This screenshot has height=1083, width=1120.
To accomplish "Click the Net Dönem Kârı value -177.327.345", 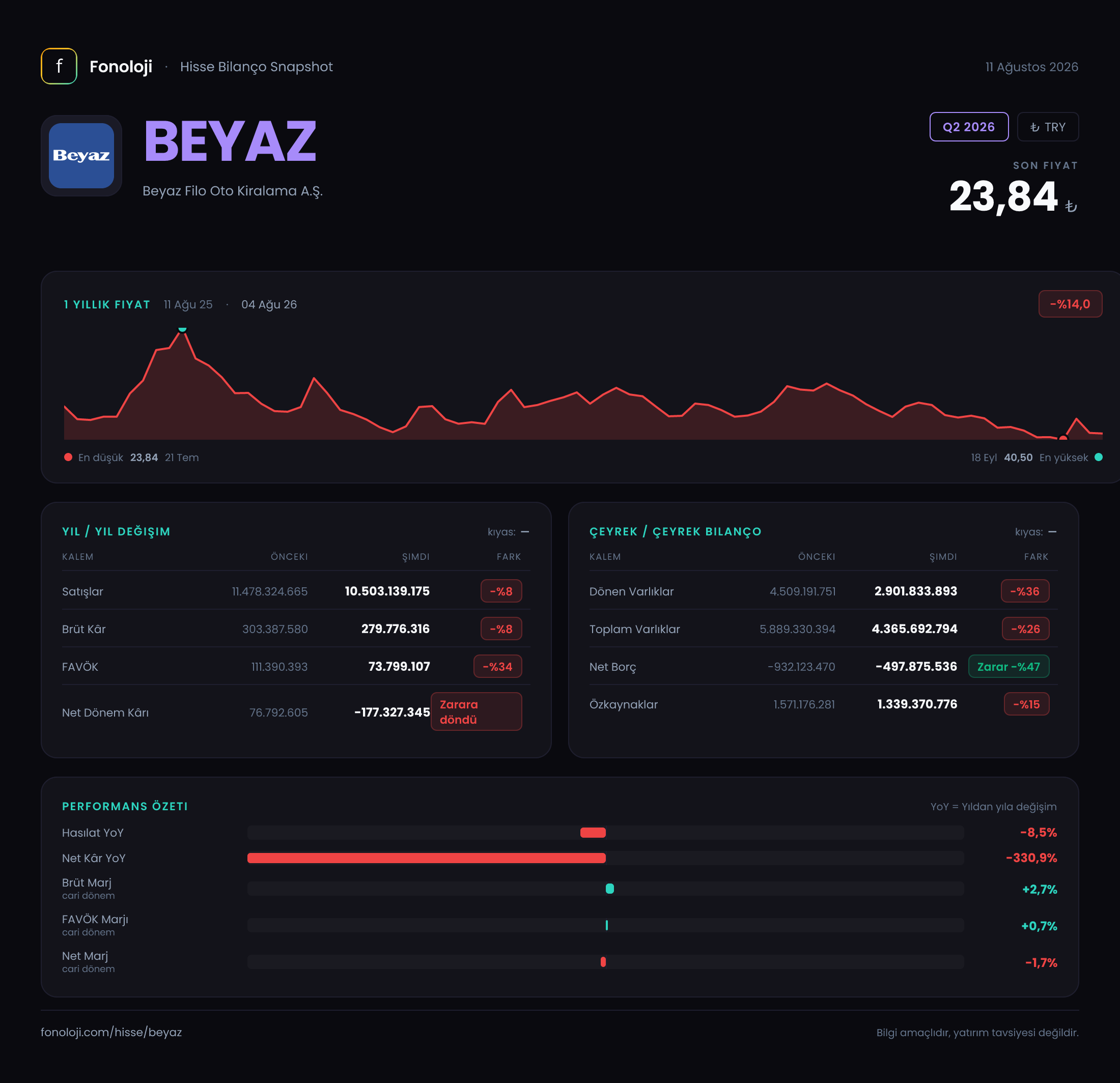I will coord(391,712).
